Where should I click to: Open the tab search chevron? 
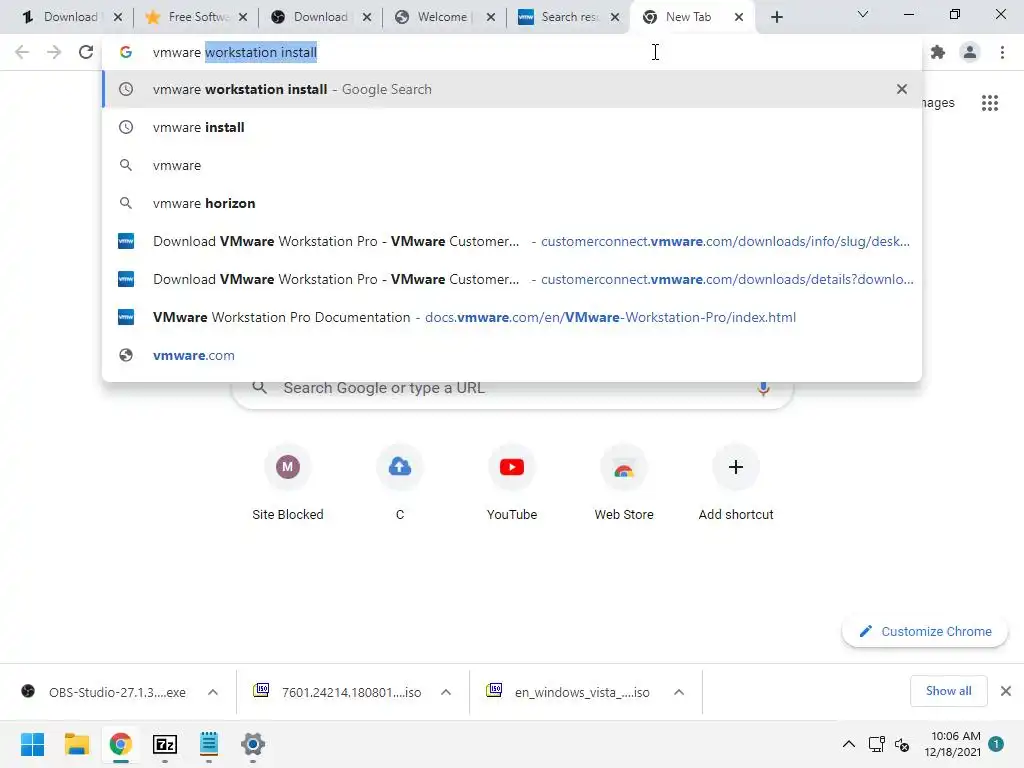click(863, 14)
